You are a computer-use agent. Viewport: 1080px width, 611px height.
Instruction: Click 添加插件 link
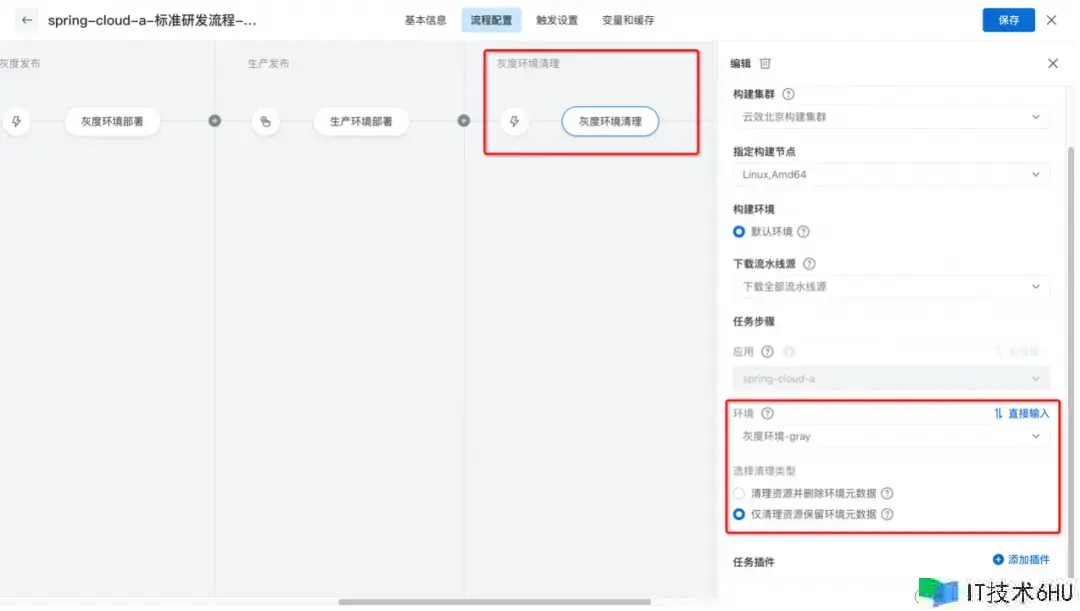(1021, 560)
